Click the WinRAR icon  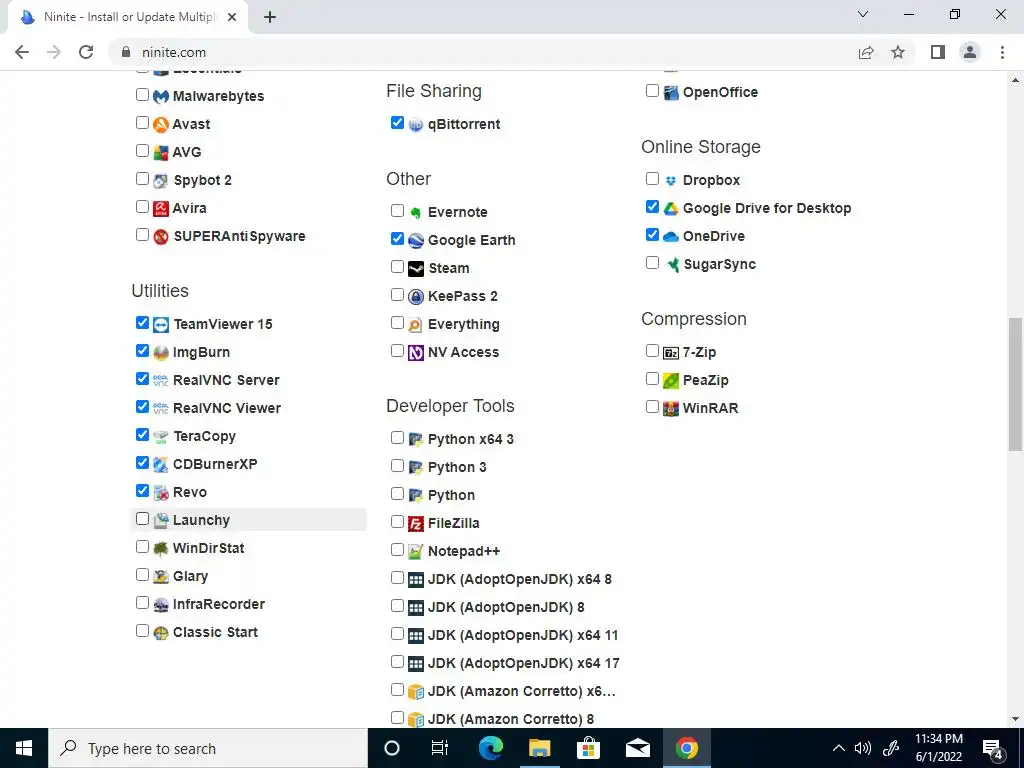[x=671, y=409]
